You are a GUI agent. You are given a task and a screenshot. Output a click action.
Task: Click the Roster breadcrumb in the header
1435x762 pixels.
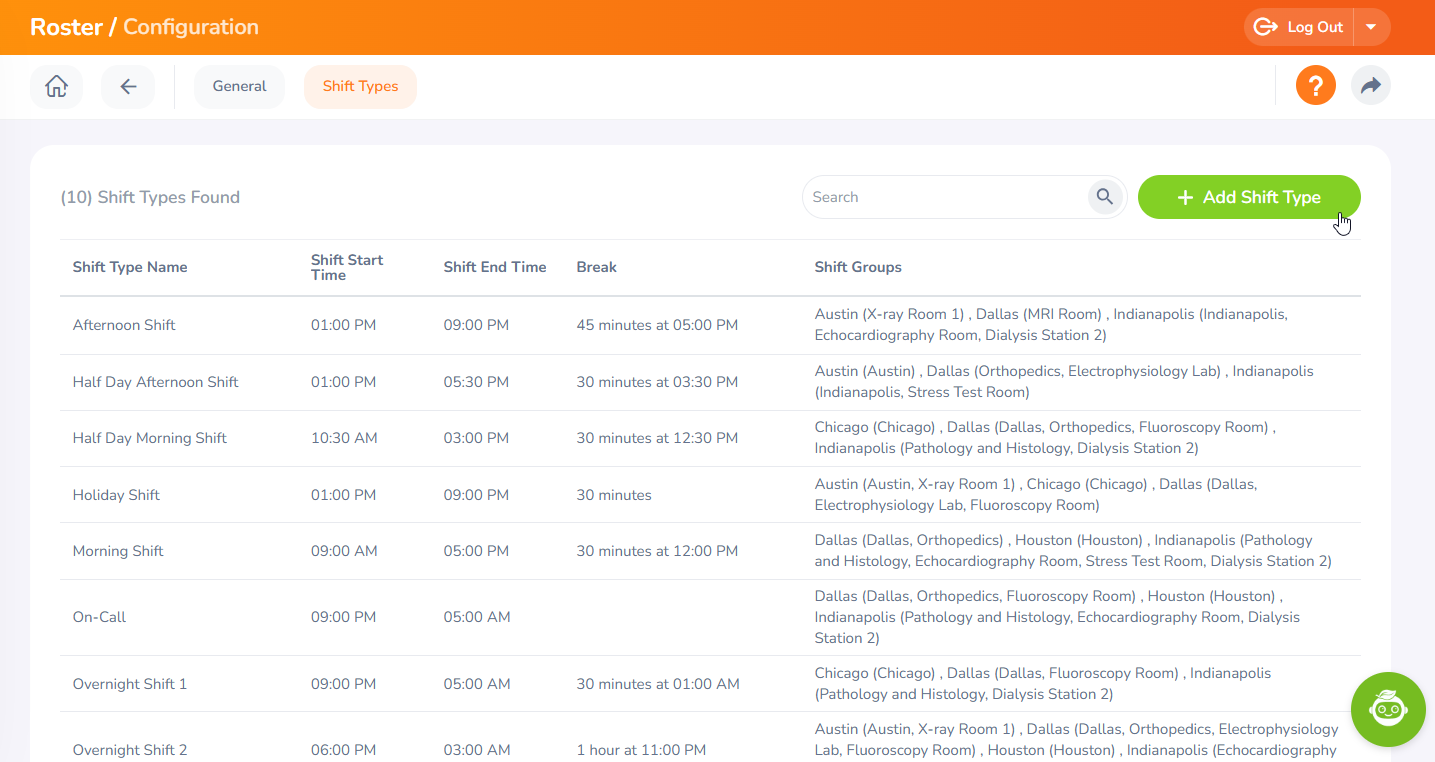coord(66,27)
